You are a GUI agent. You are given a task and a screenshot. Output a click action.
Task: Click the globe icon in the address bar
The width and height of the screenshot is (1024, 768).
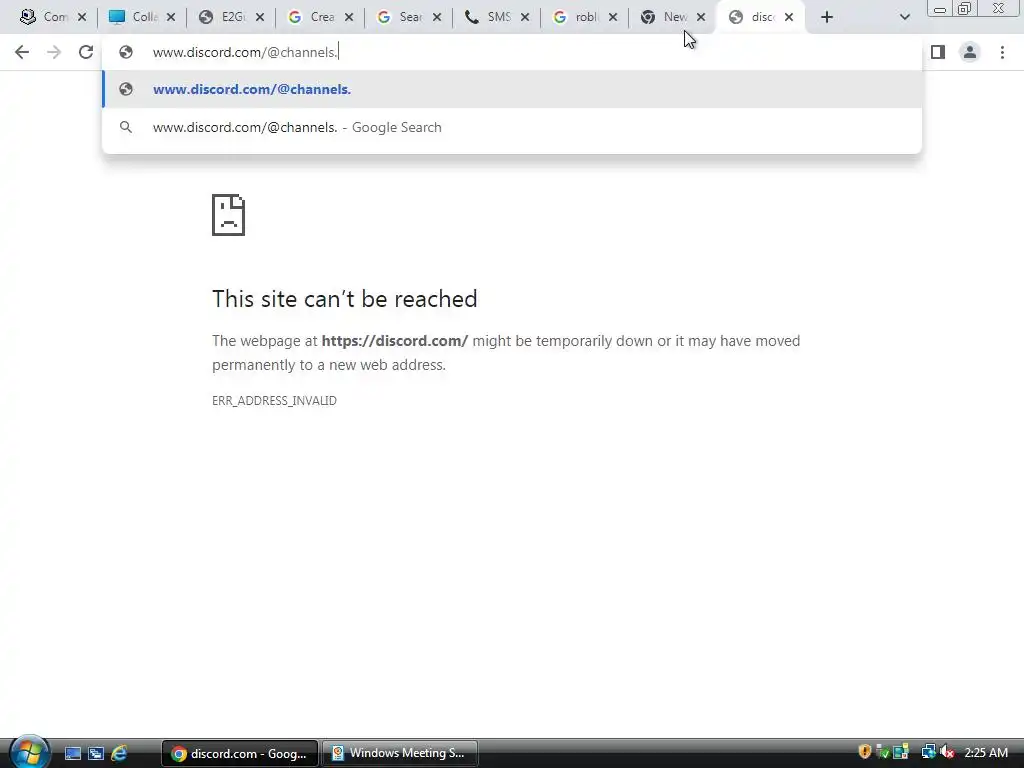coord(126,52)
